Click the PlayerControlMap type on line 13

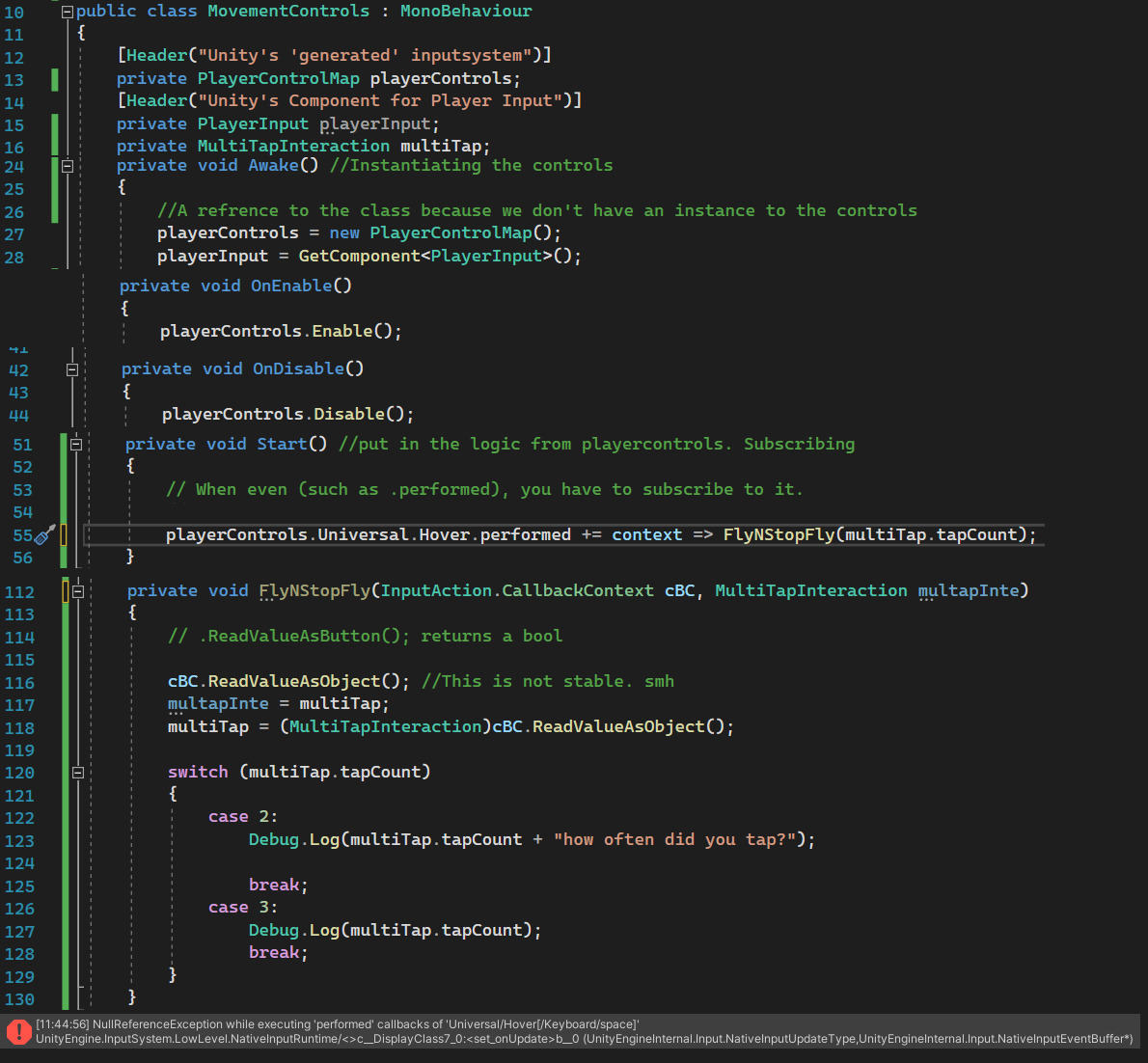tap(278, 79)
